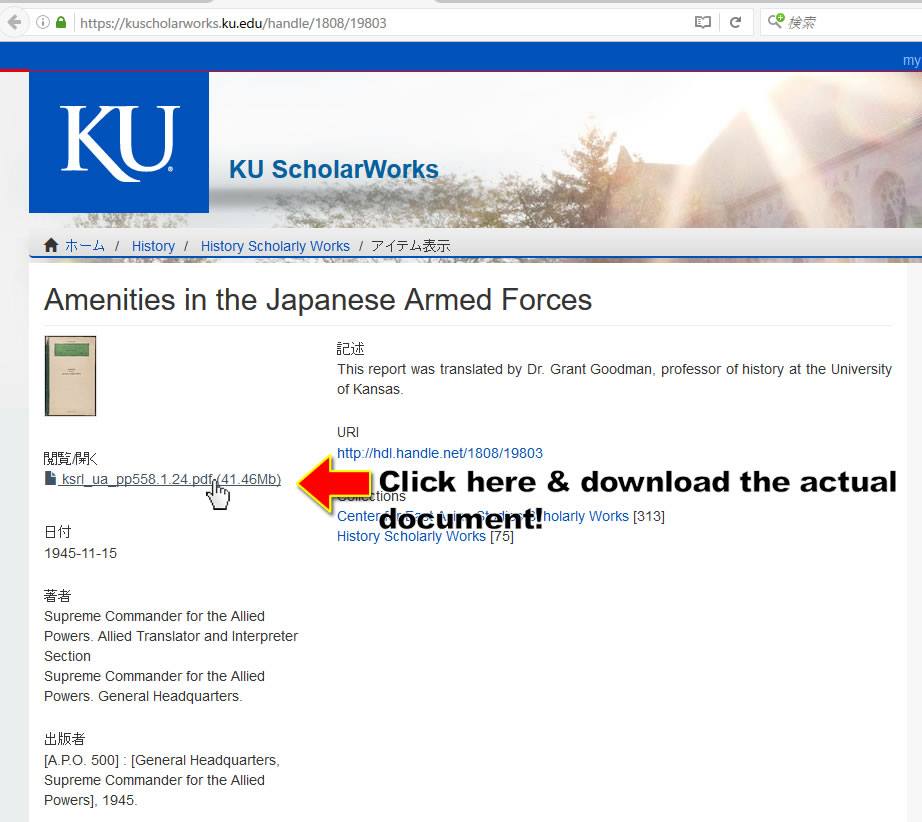Click the URL address bar field
922x822 pixels.
(x=382, y=23)
